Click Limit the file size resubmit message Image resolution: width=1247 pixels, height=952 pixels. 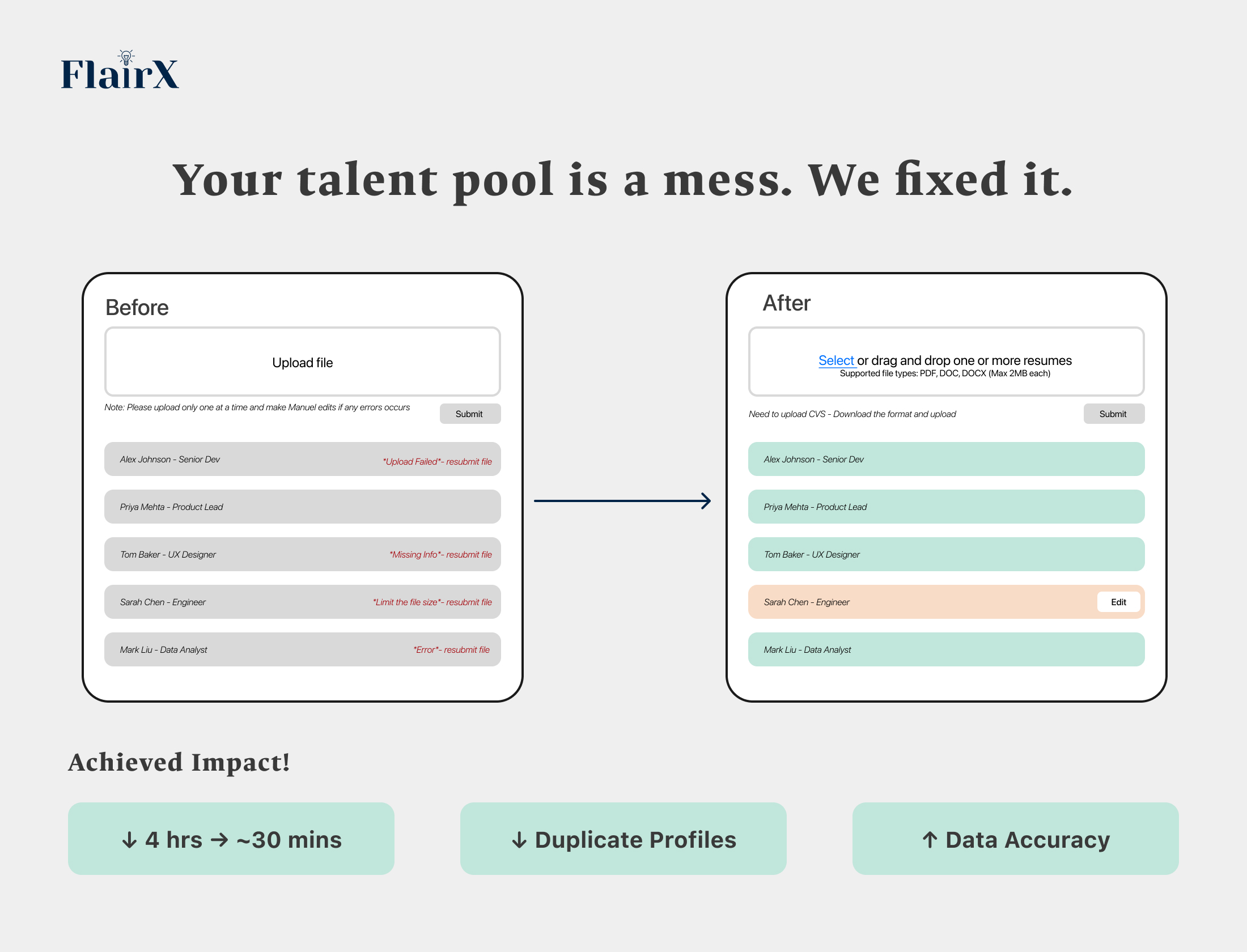click(x=432, y=602)
